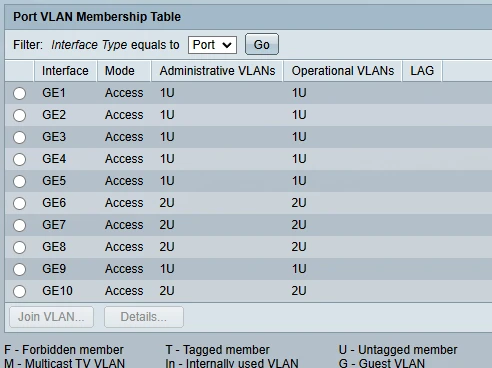The height and width of the screenshot is (368, 492).
Task: Click the Port VLAN Membership Table title
Action: tap(97, 17)
